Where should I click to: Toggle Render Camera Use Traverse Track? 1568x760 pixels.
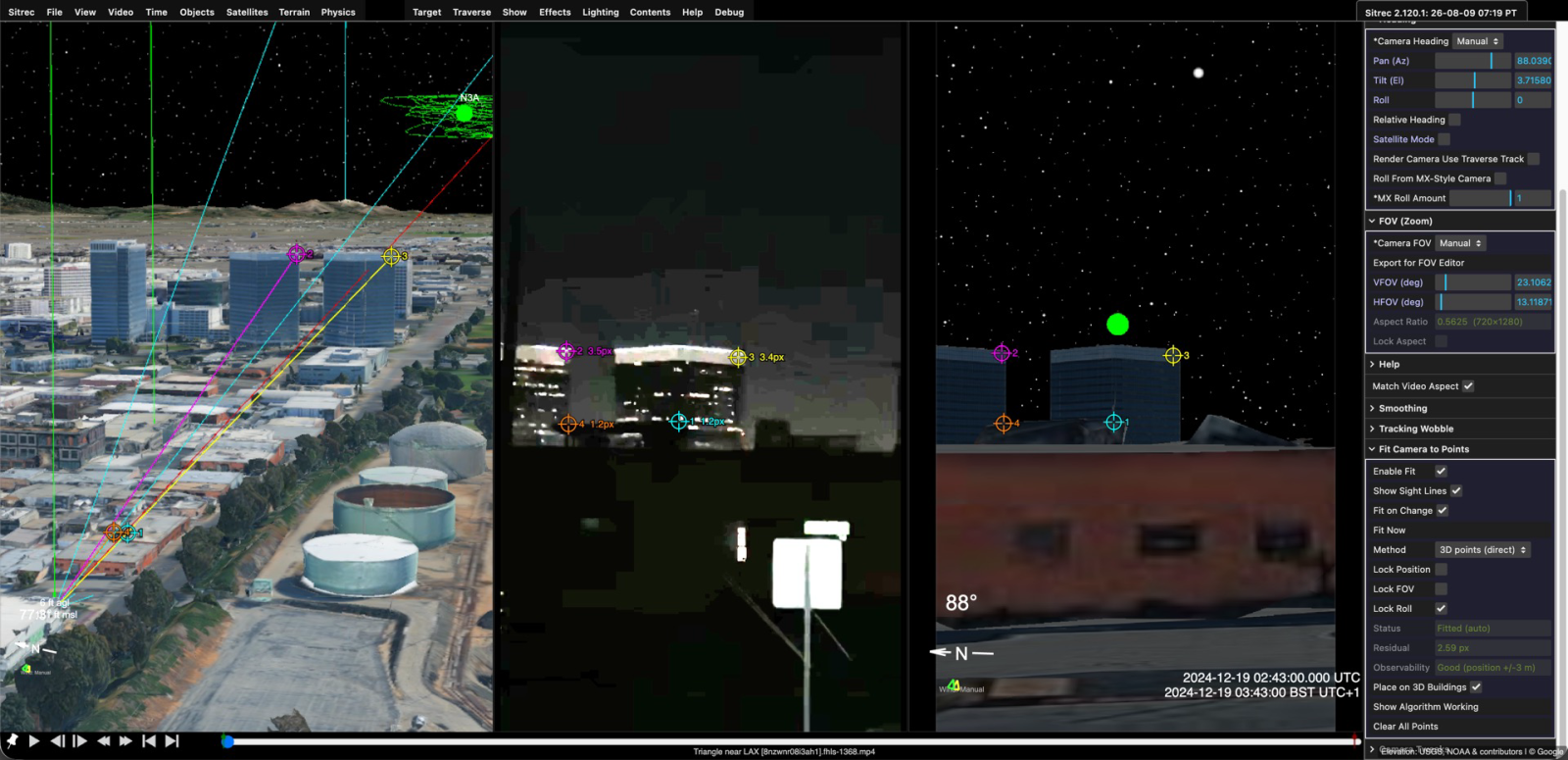tap(1534, 159)
